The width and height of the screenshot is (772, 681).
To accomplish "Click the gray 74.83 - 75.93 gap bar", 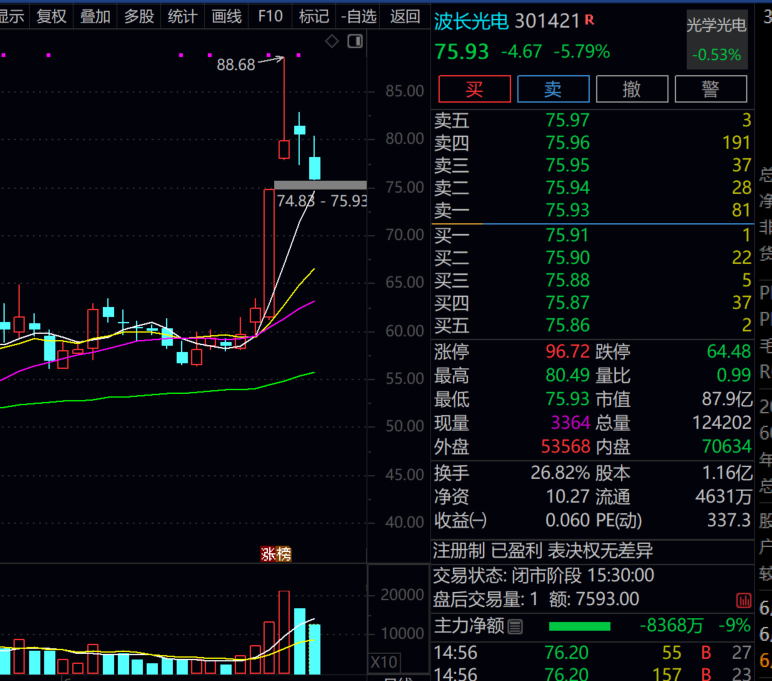I will pyautogui.click(x=320, y=186).
